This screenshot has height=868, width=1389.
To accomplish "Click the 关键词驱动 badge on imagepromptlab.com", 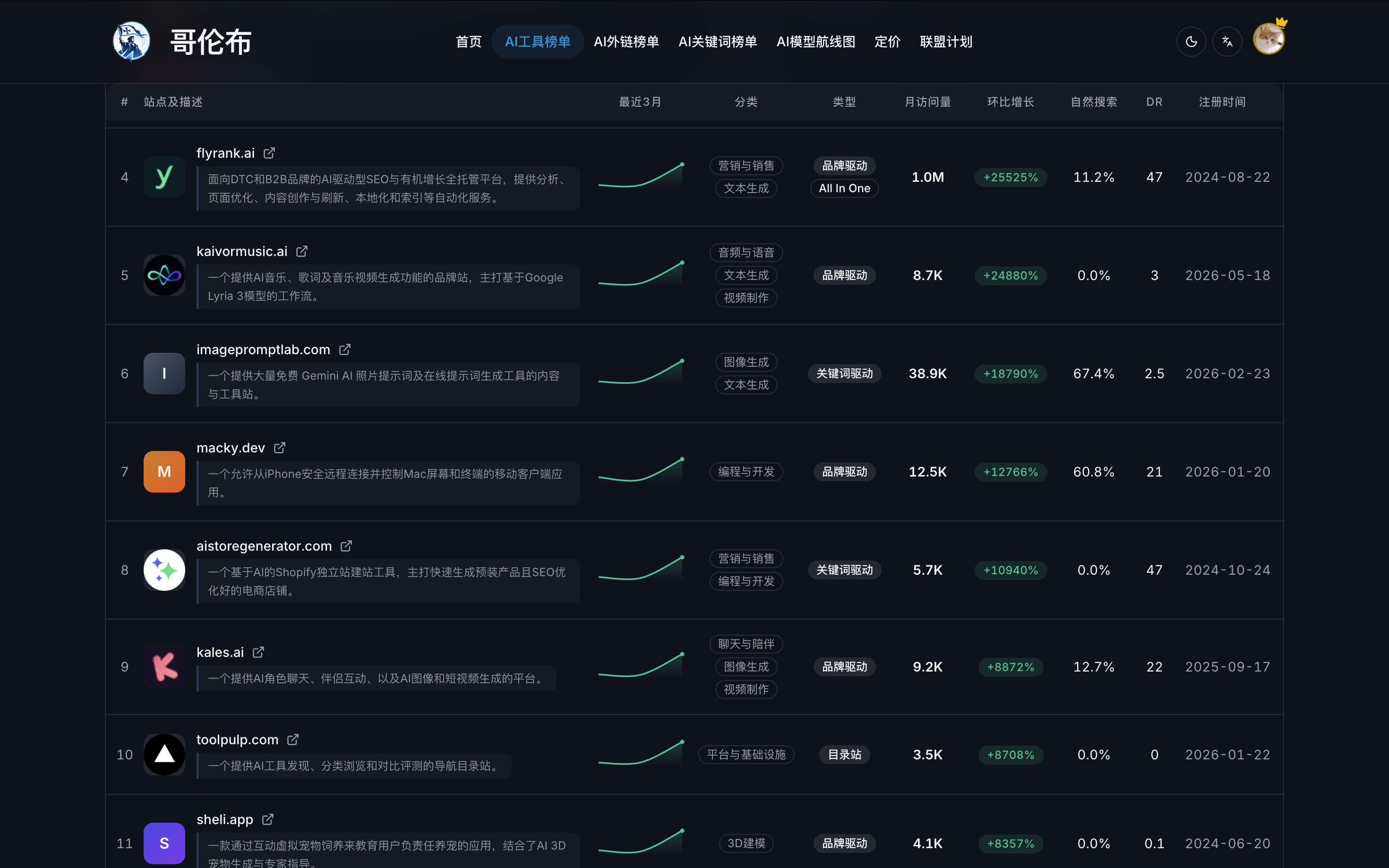I will point(844,374).
